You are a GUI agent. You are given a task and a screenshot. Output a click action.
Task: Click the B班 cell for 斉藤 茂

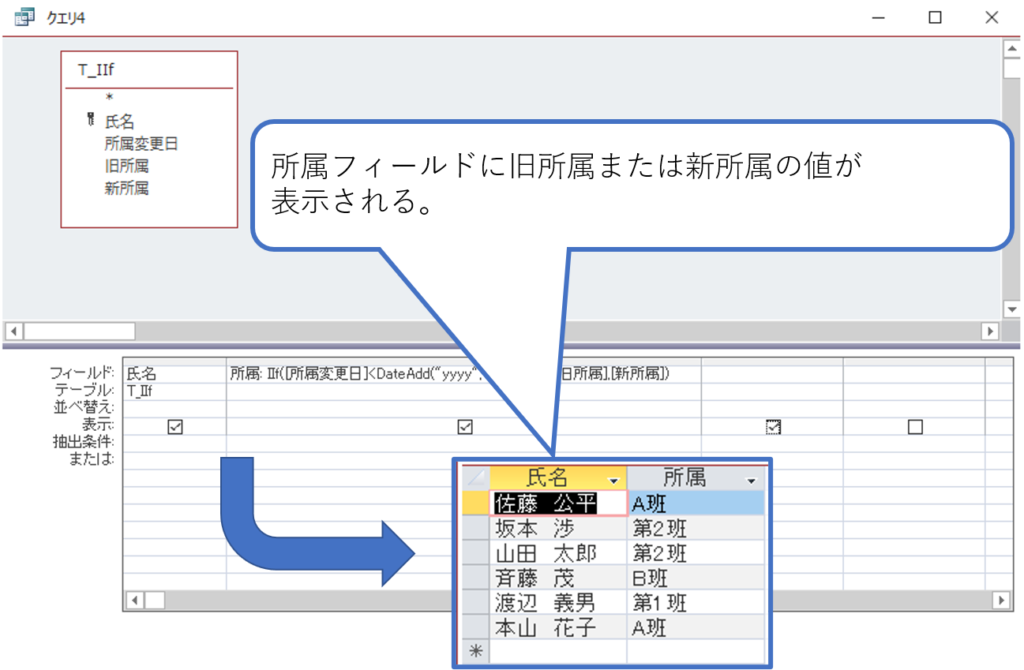point(696,578)
